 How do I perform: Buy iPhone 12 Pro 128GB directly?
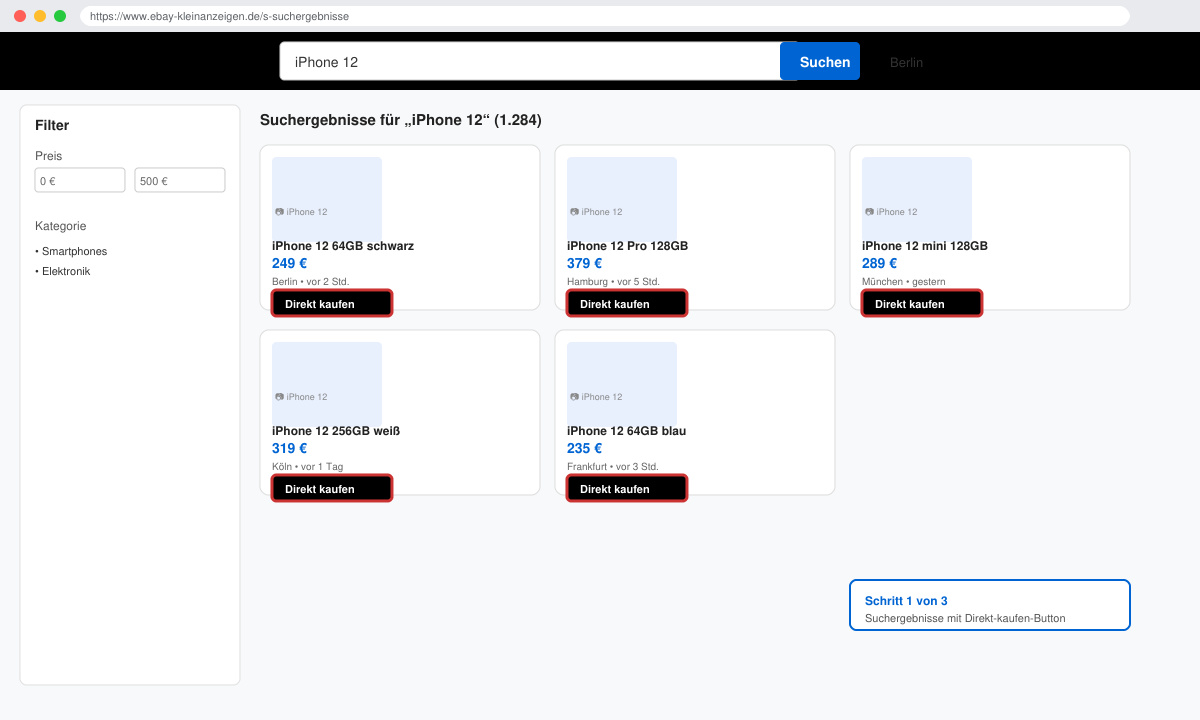627,304
